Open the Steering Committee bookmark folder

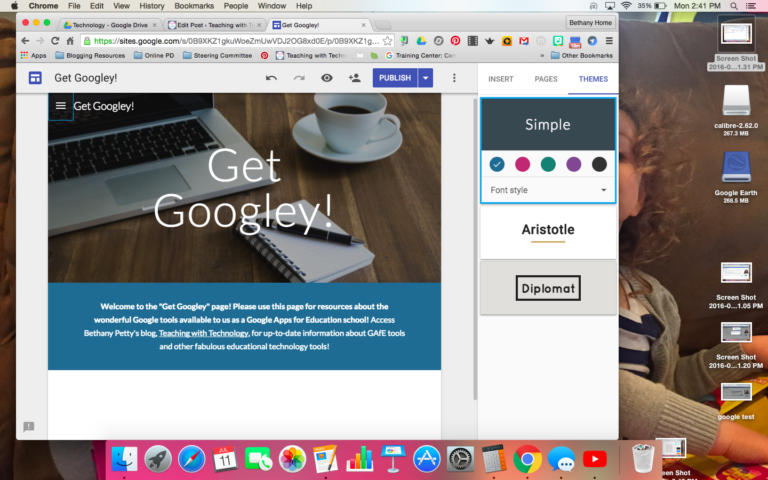click(217, 55)
